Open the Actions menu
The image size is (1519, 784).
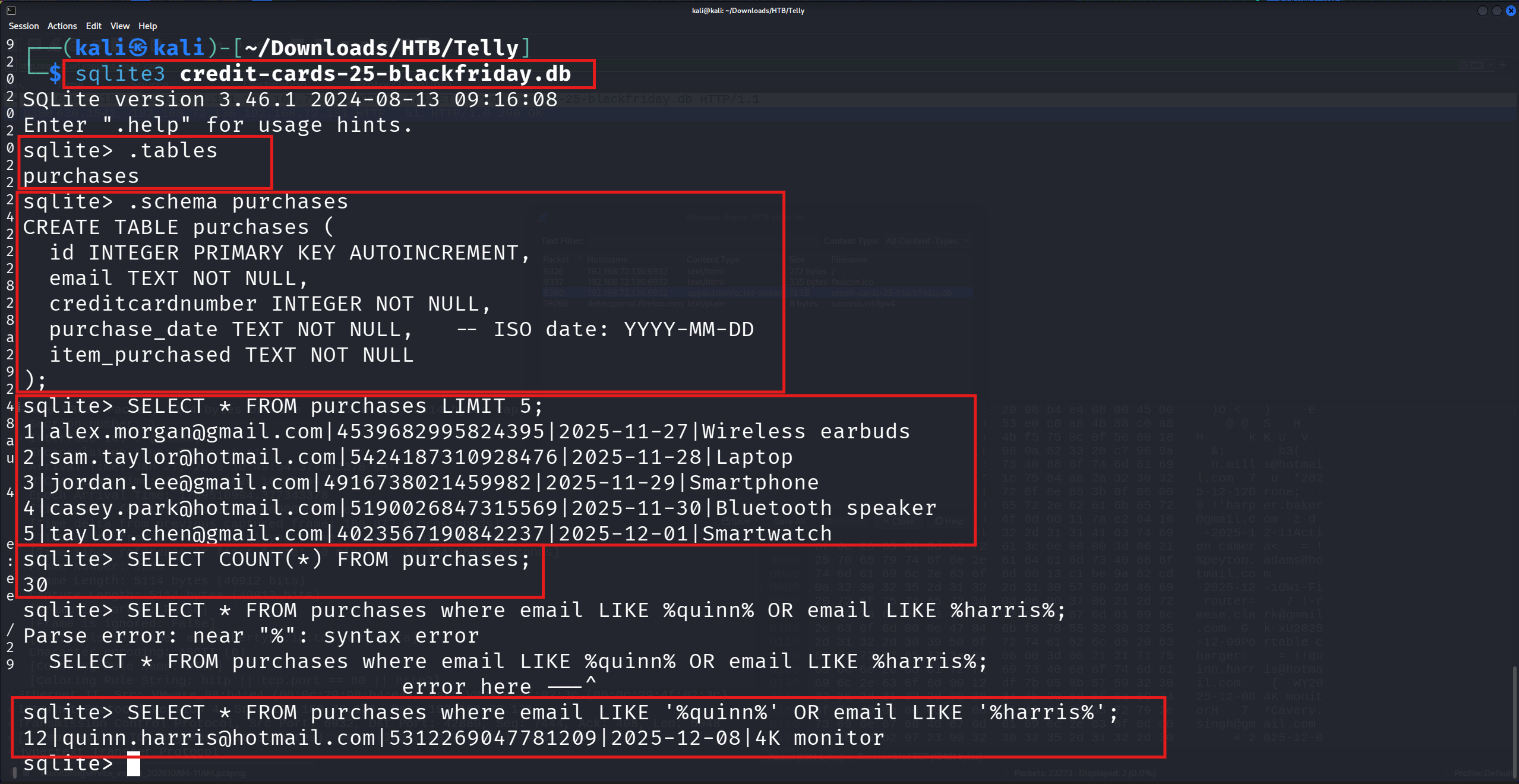(x=62, y=26)
